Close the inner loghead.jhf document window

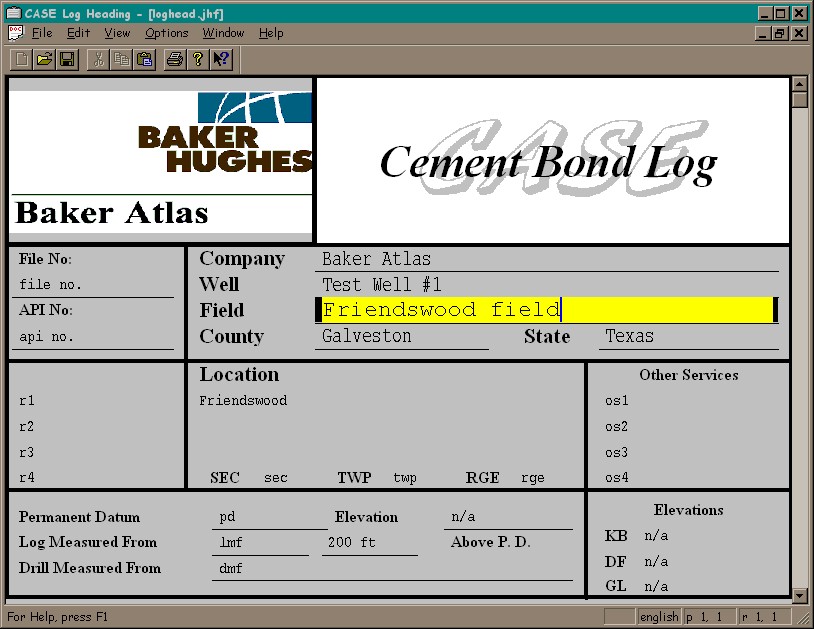click(x=799, y=34)
